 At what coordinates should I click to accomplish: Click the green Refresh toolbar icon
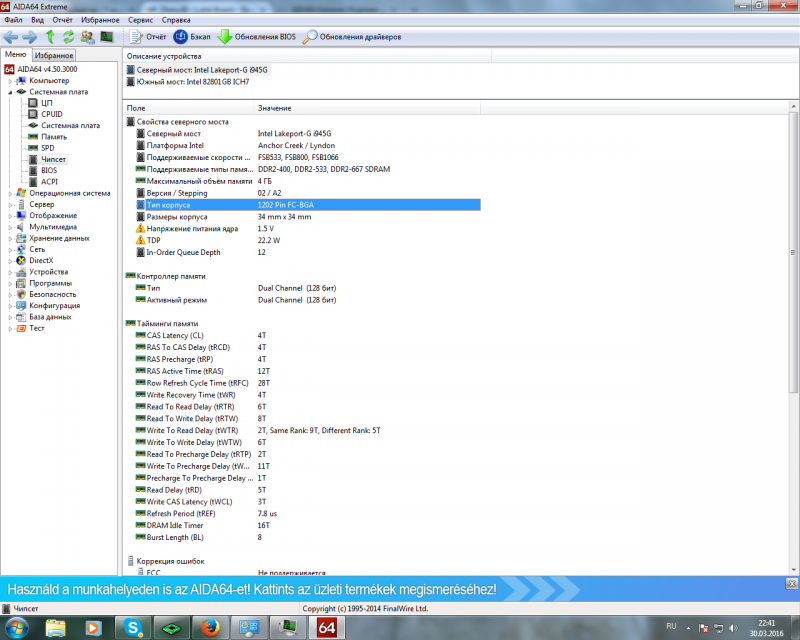pos(68,37)
